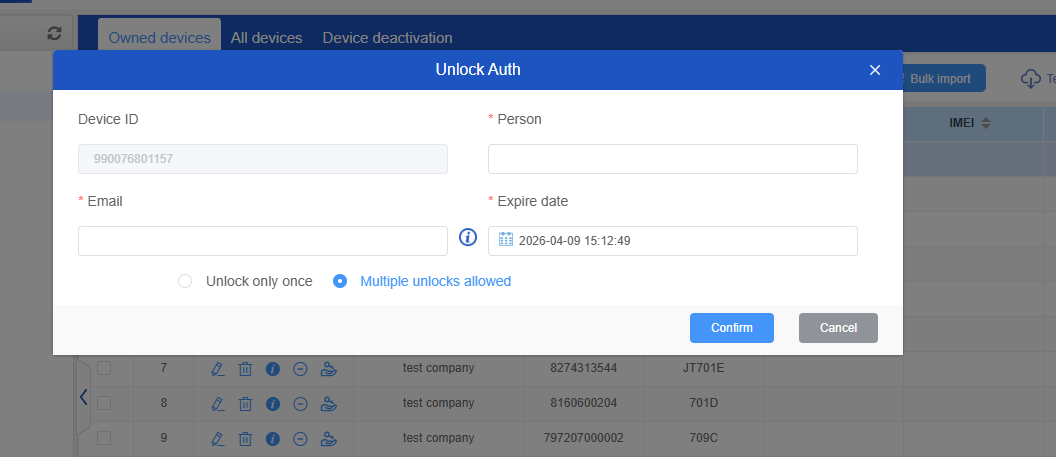The width and height of the screenshot is (1056, 457).
Task: Click into the Person input field
Action: point(672,159)
